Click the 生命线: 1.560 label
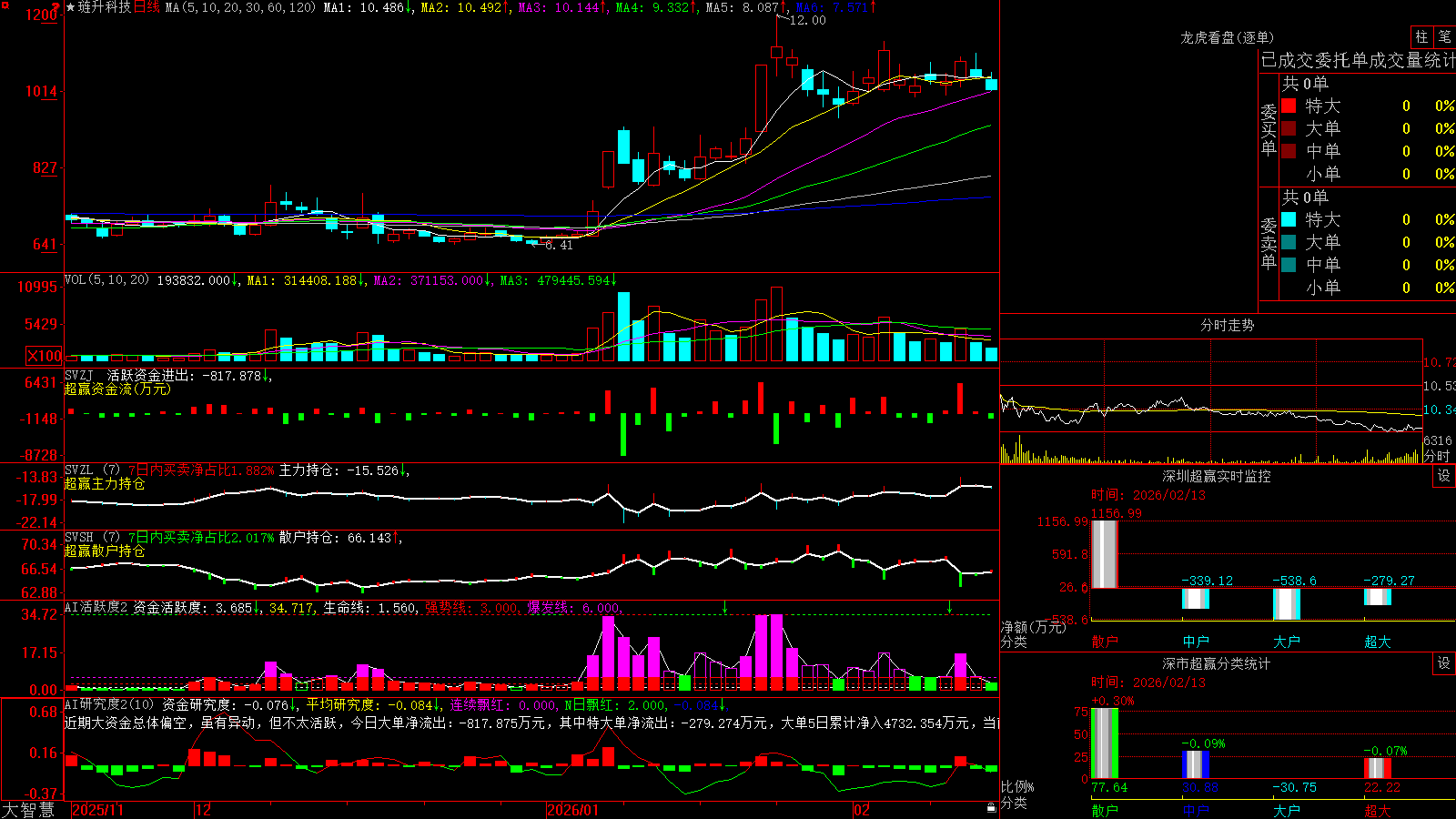 369,608
